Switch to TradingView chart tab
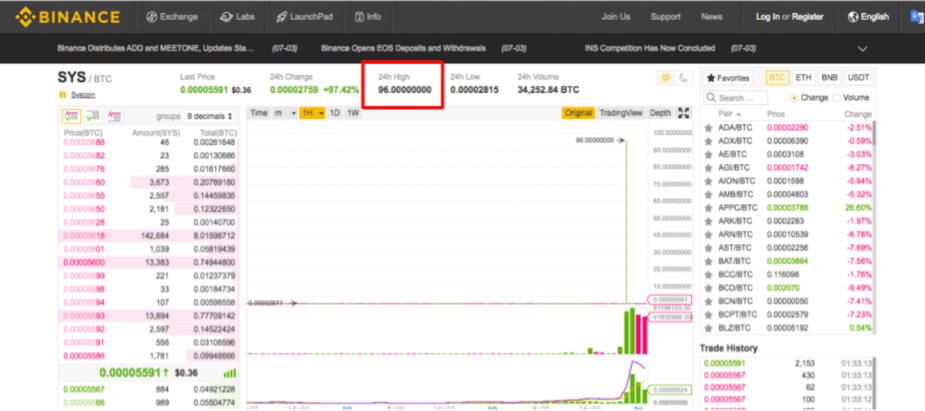Screen dimensions: 925x411 [x=621, y=113]
